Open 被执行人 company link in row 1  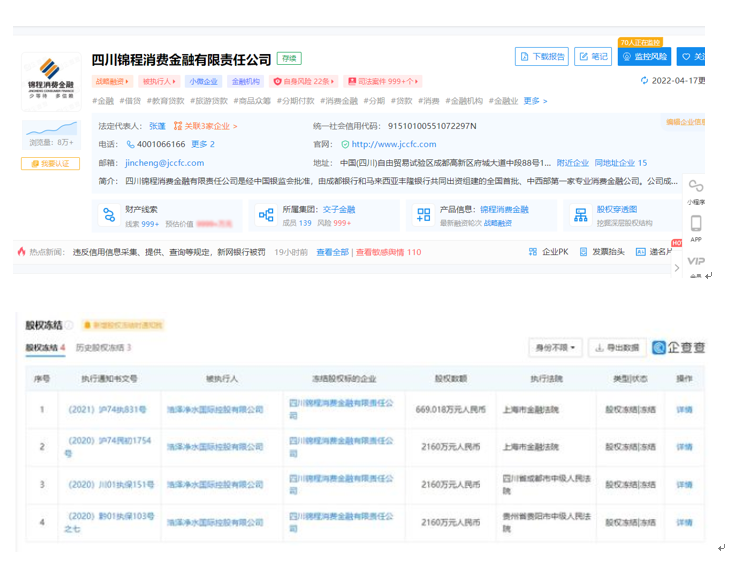tap(215, 410)
